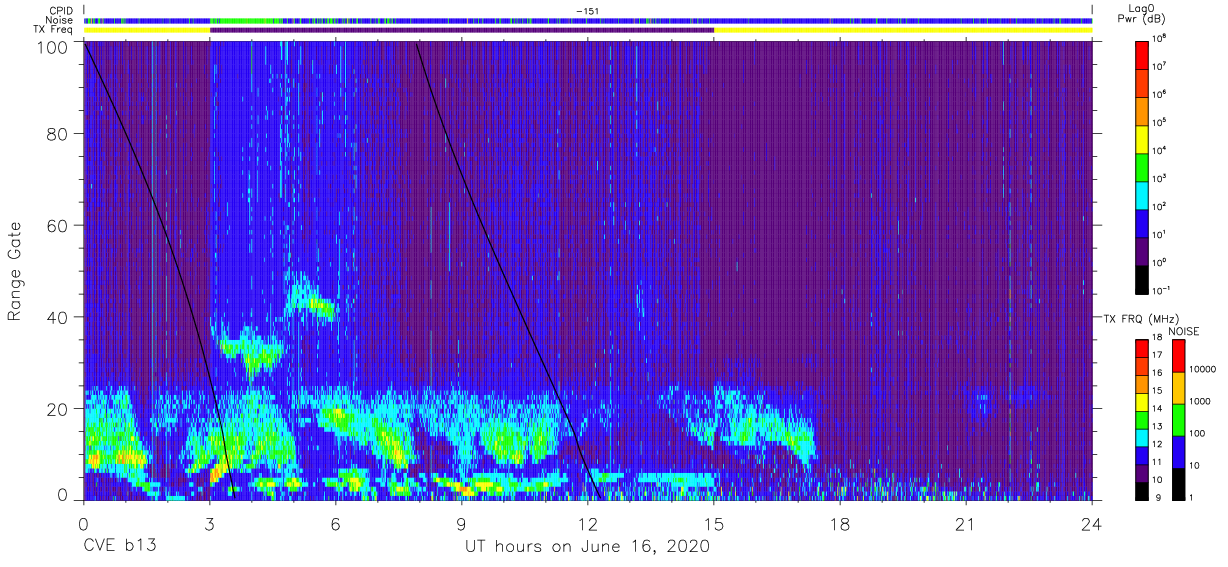This screenshot has height=567, width=1228.
Task: Click the '1000' NOISE colorbar label
Action: click(x=1200, y=400)
